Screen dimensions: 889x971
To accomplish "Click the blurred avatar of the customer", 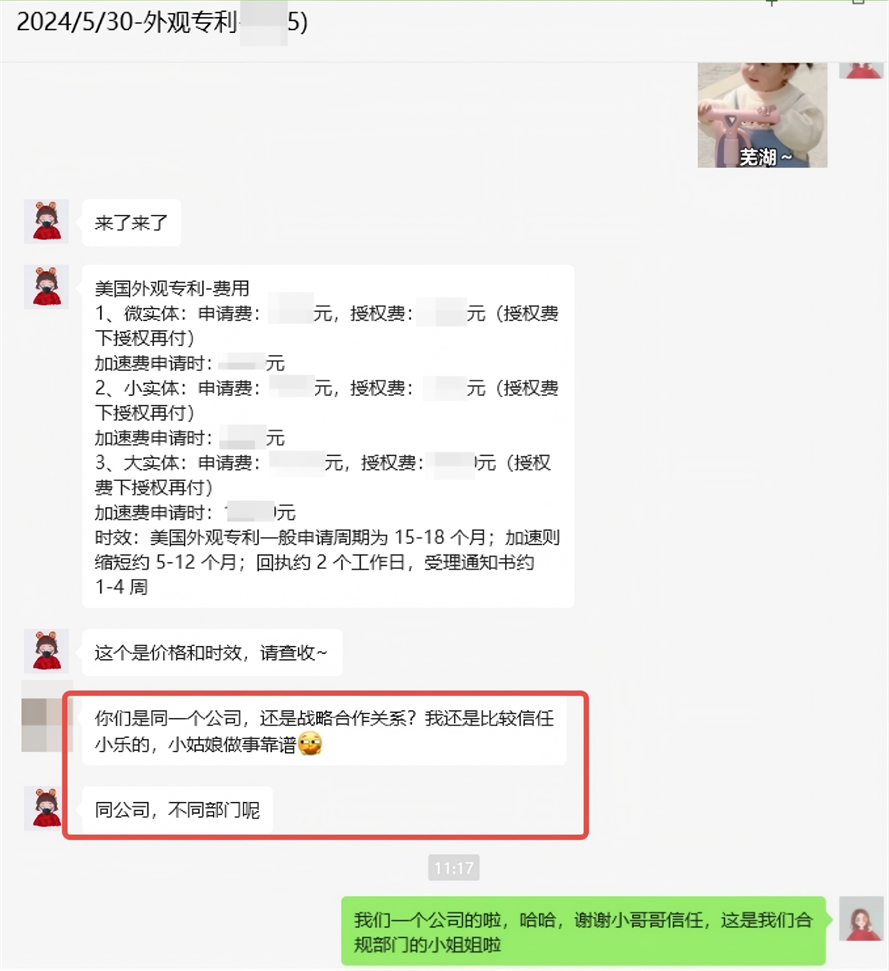I will coord(46,716).
